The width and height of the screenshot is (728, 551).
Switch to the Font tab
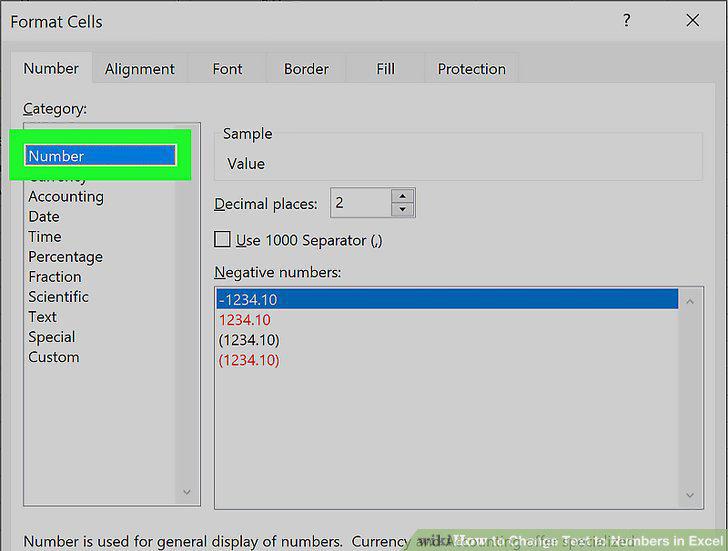tap(228, 69)
